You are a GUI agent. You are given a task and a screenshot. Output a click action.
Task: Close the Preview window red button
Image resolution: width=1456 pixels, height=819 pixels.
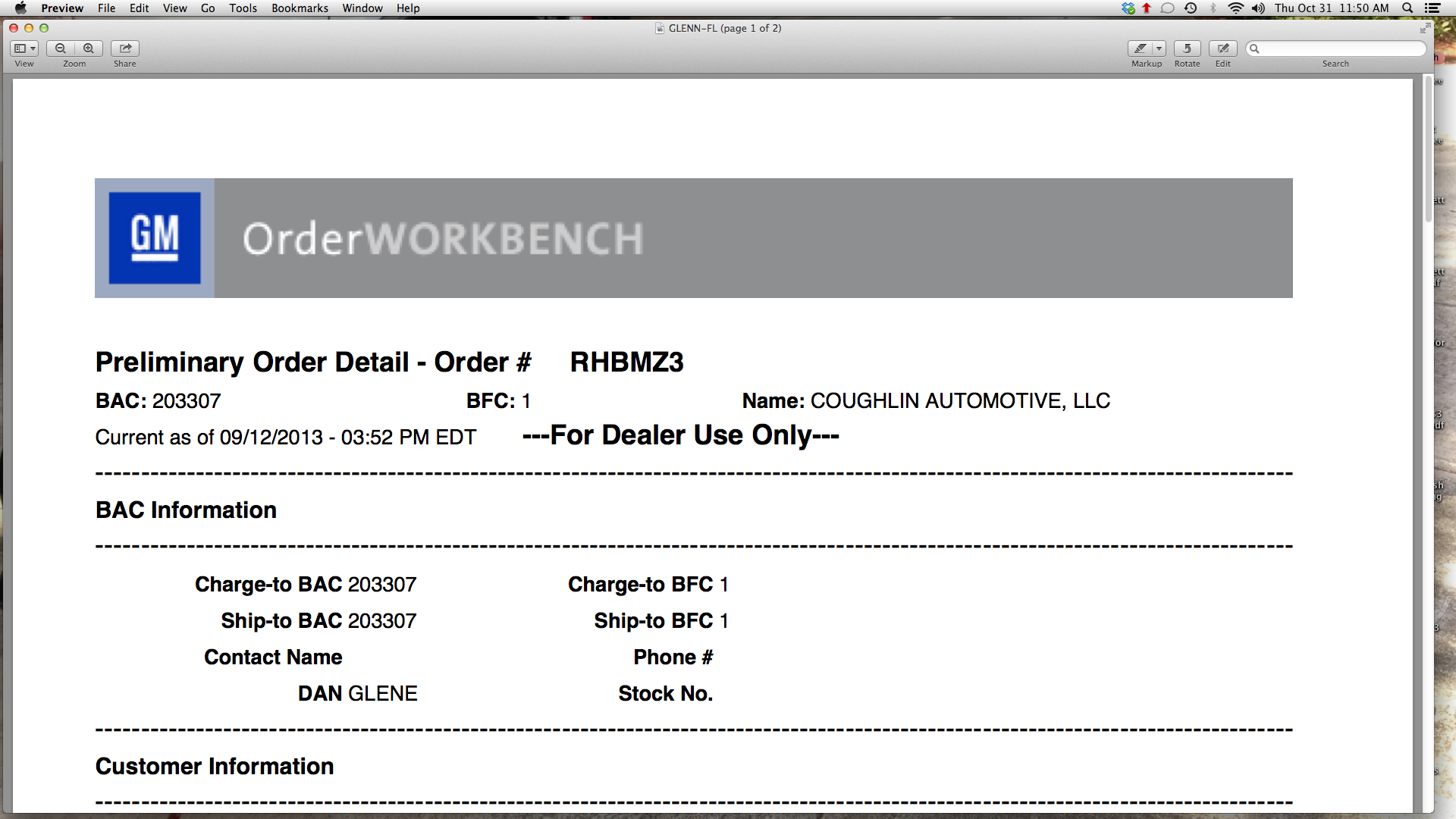pos(13,28)
